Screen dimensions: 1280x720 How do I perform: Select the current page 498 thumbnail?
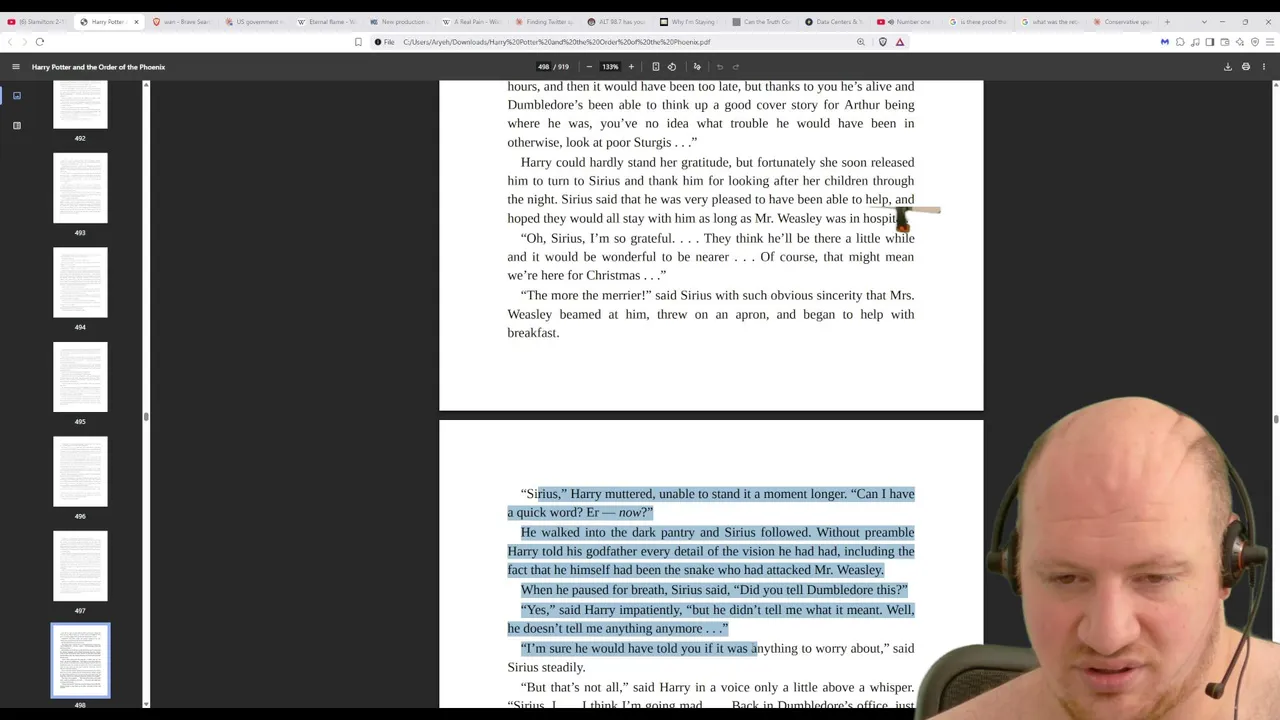coord(80,660)
